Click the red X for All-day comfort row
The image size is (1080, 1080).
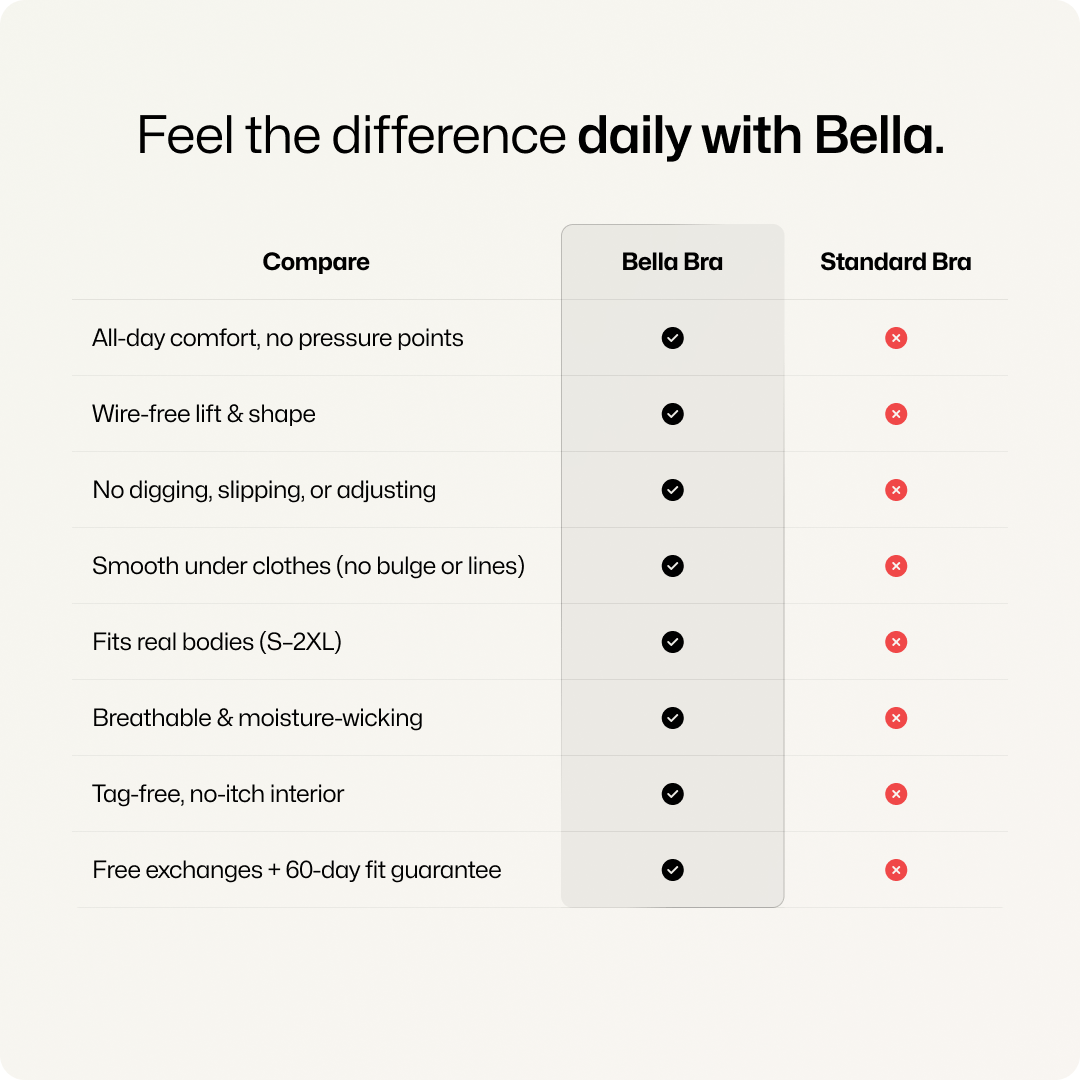896,338
